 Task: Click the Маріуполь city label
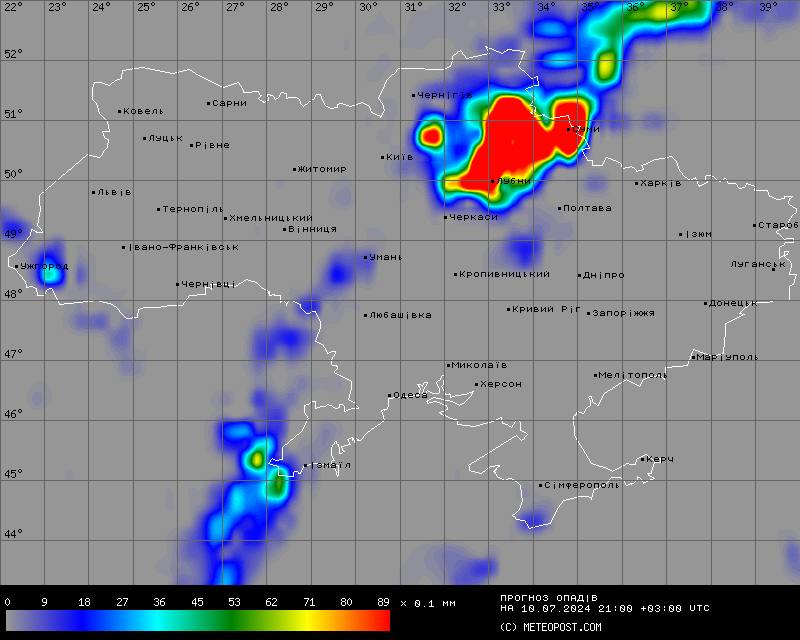tap(727, 357)
